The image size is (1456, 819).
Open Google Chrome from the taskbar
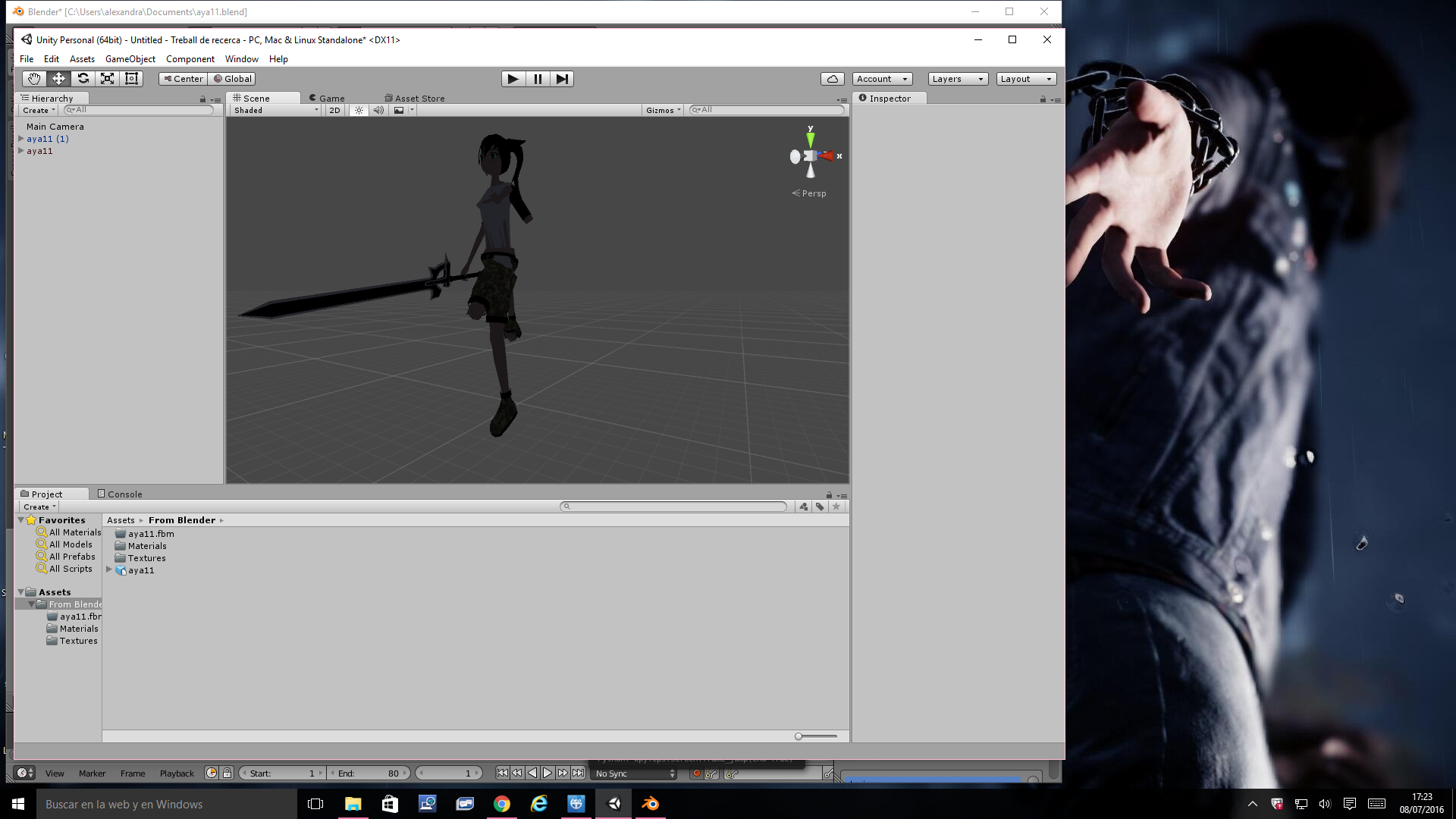click(501, 804)
